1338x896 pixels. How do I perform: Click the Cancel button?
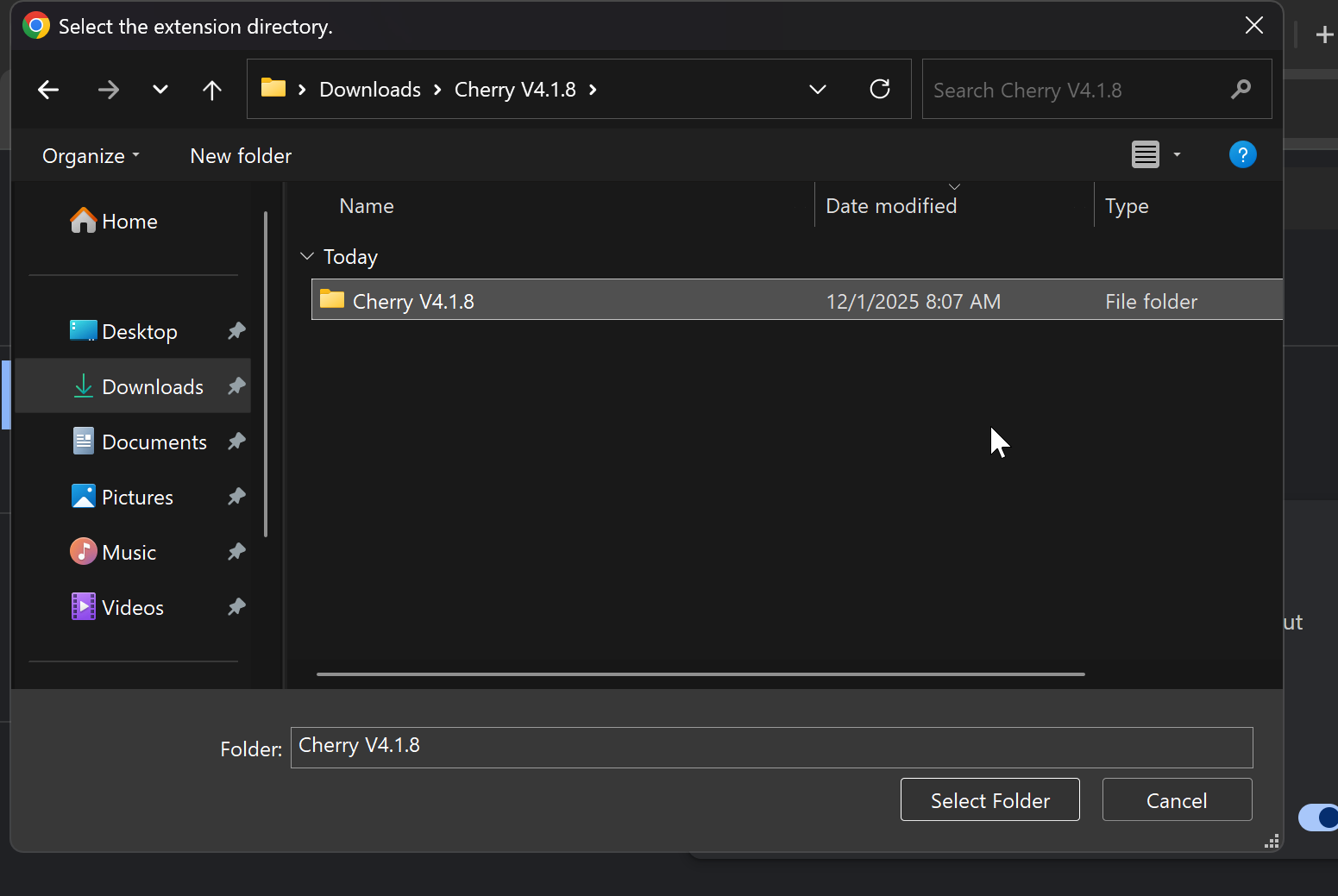click(1177, 799)
